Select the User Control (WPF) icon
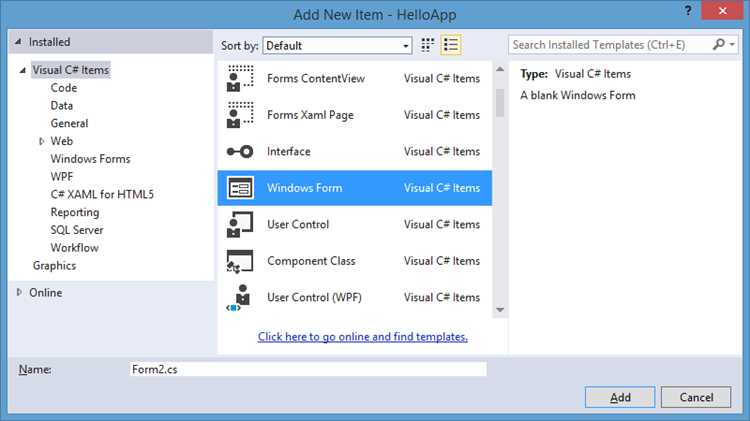The width and height of the screenshot is (750, 421). click(238, 298)
